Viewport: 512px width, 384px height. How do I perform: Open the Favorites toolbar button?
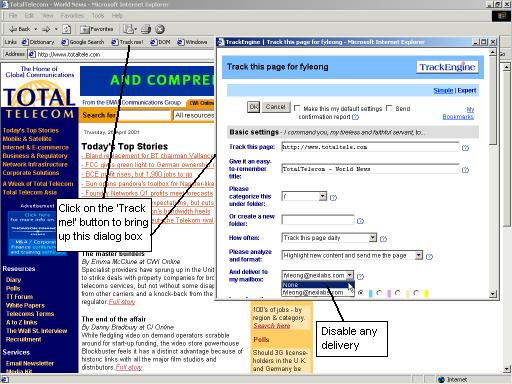pyautogui.click(x=97, y=29)
